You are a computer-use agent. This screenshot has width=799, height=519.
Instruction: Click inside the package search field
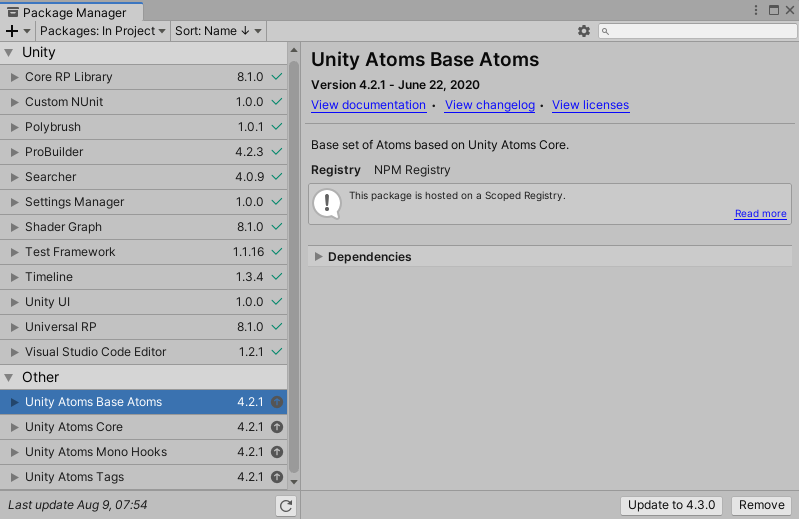point(698,31)
